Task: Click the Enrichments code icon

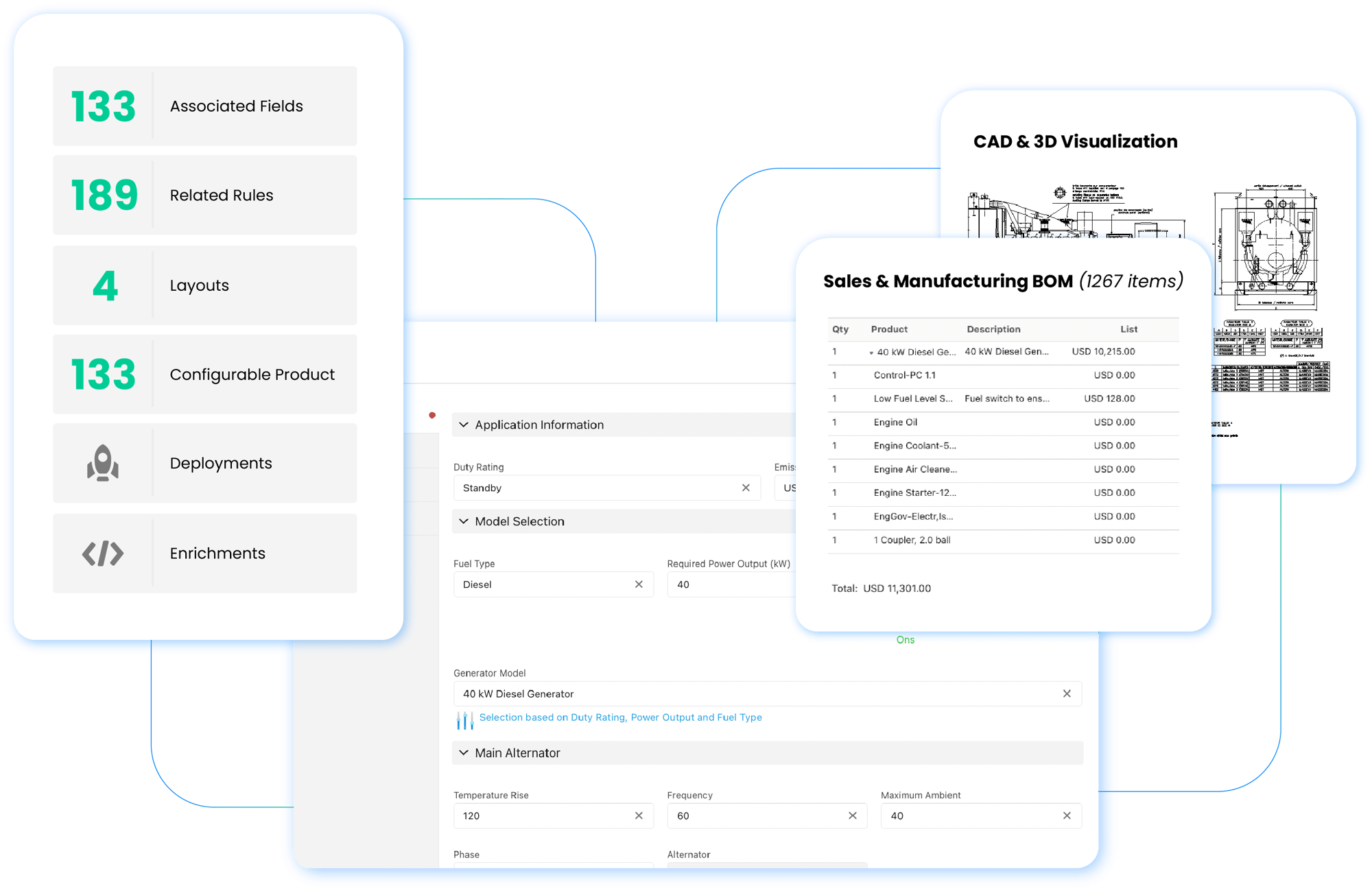Action: pyautogui.click(x=100, y=554)
